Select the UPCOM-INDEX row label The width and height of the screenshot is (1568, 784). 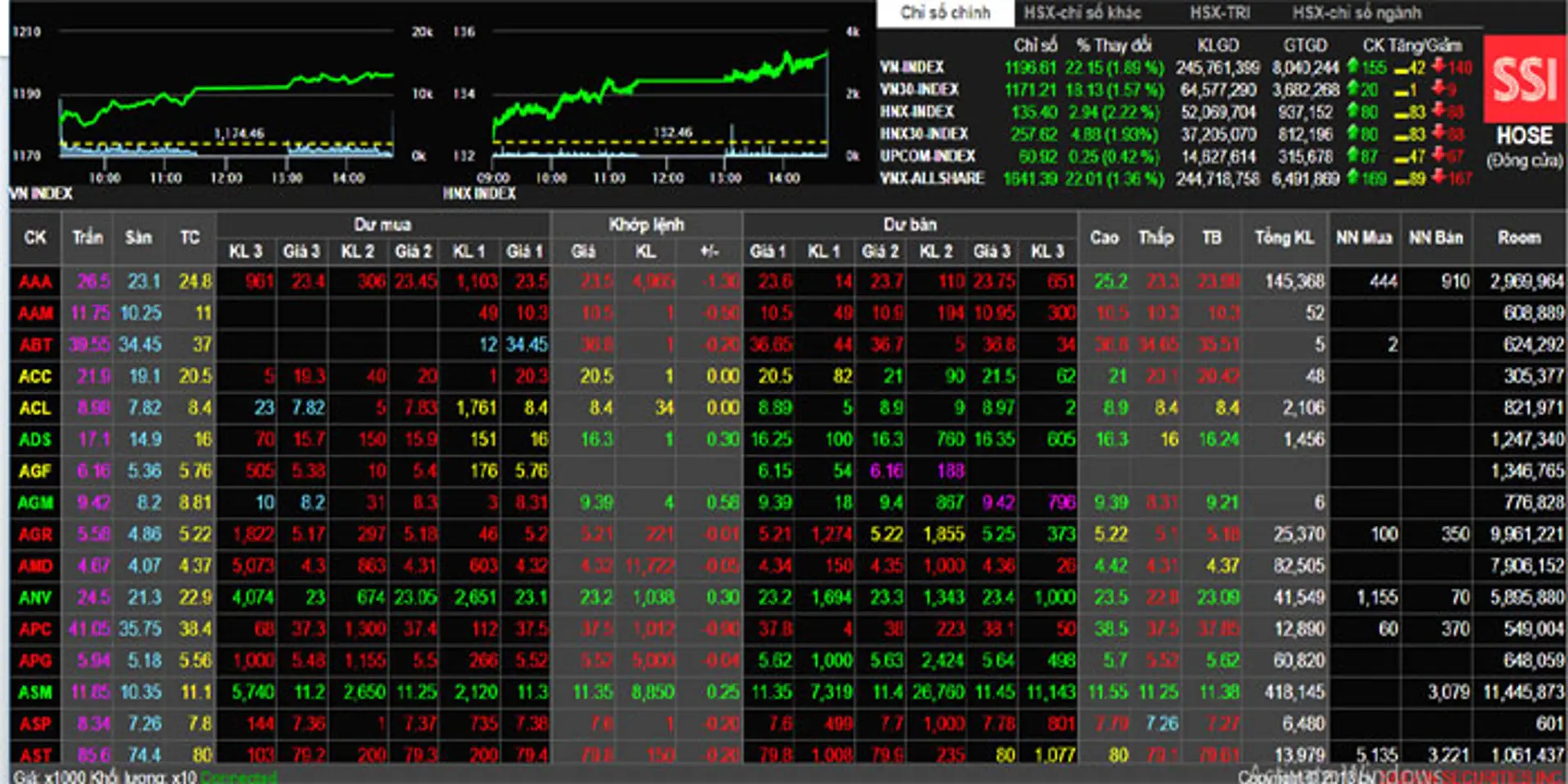[x=927, y=156]
